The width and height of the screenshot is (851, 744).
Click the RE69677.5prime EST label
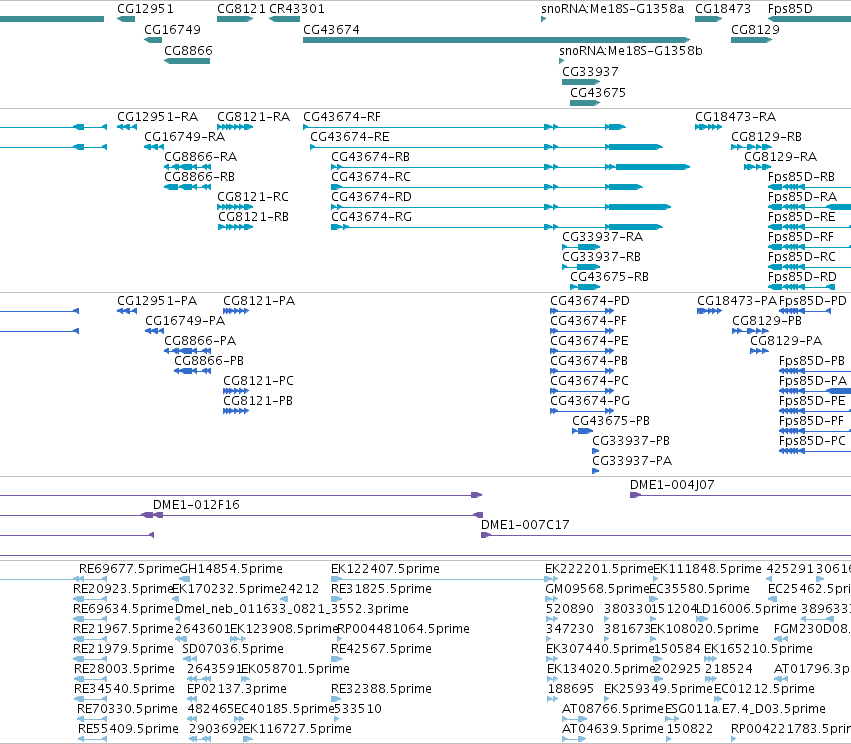[x=129, y=569]
